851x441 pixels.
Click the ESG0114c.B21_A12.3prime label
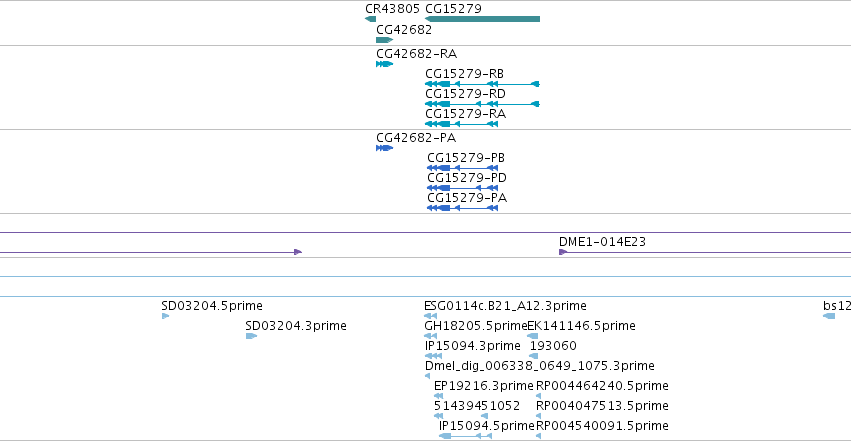[505, 306]
